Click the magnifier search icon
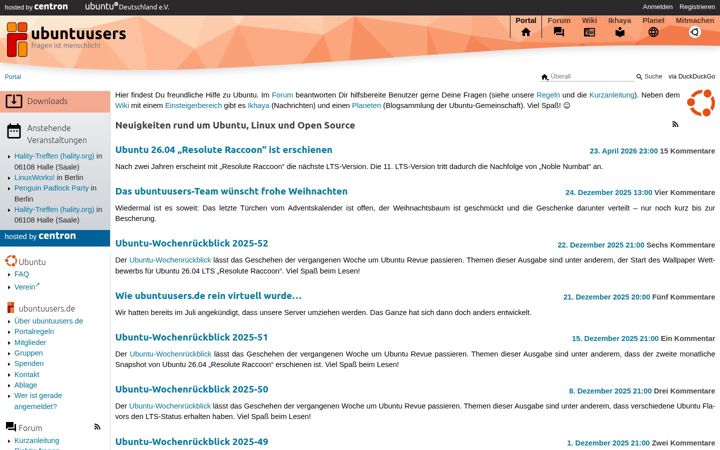The height and width of the screenshot is (450, 720). pyautogui.click(x=639, y=77)
